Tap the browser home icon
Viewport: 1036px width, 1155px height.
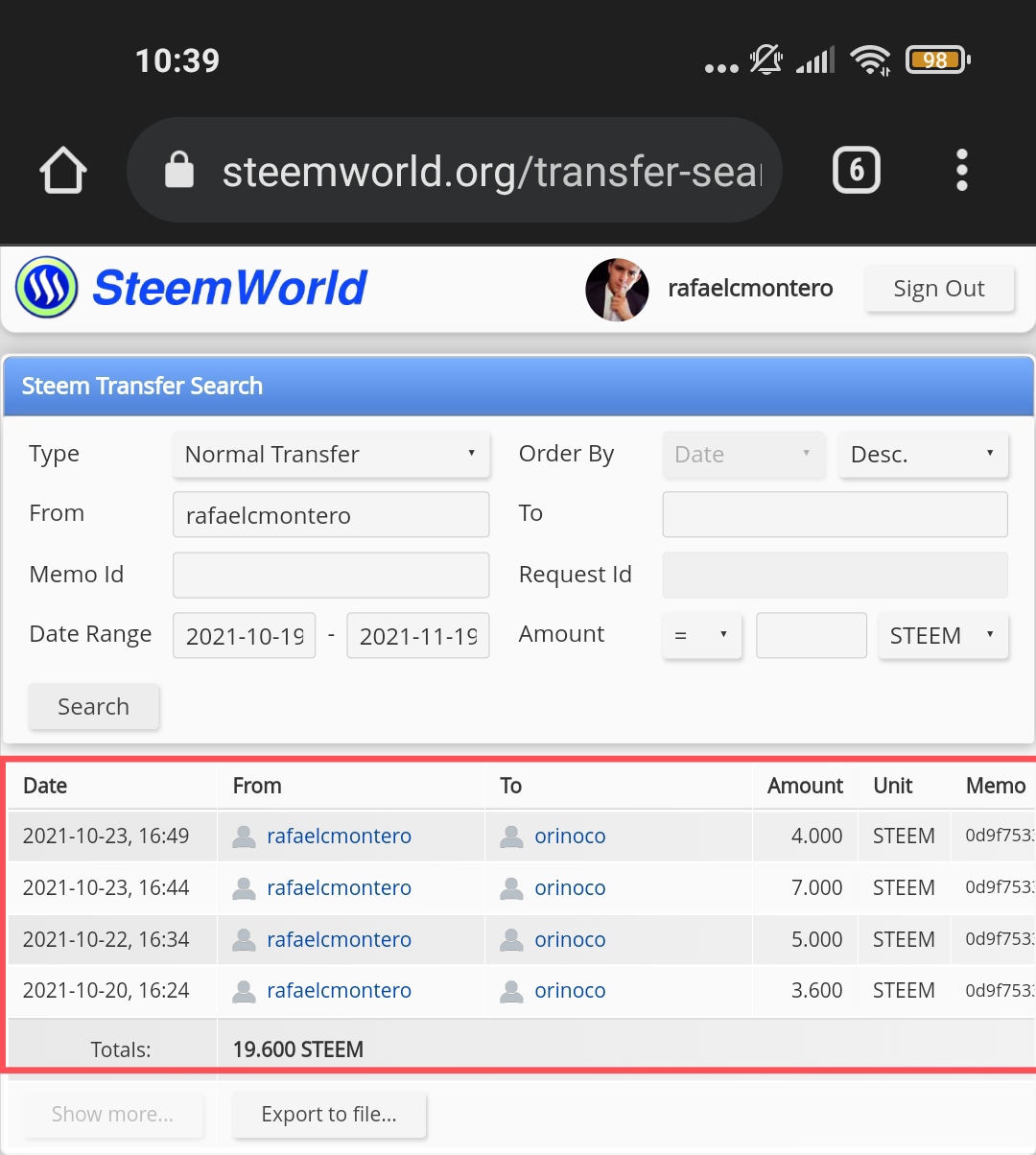[x=63, y=171]
